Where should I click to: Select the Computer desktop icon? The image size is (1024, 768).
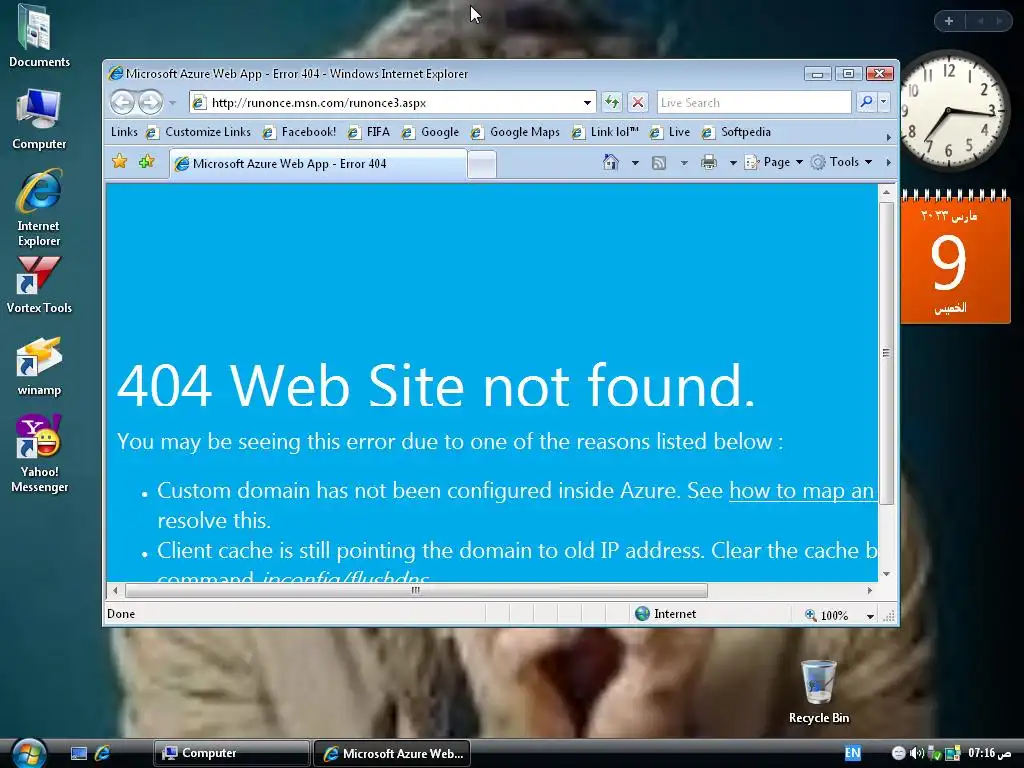[x=39, y=119]
